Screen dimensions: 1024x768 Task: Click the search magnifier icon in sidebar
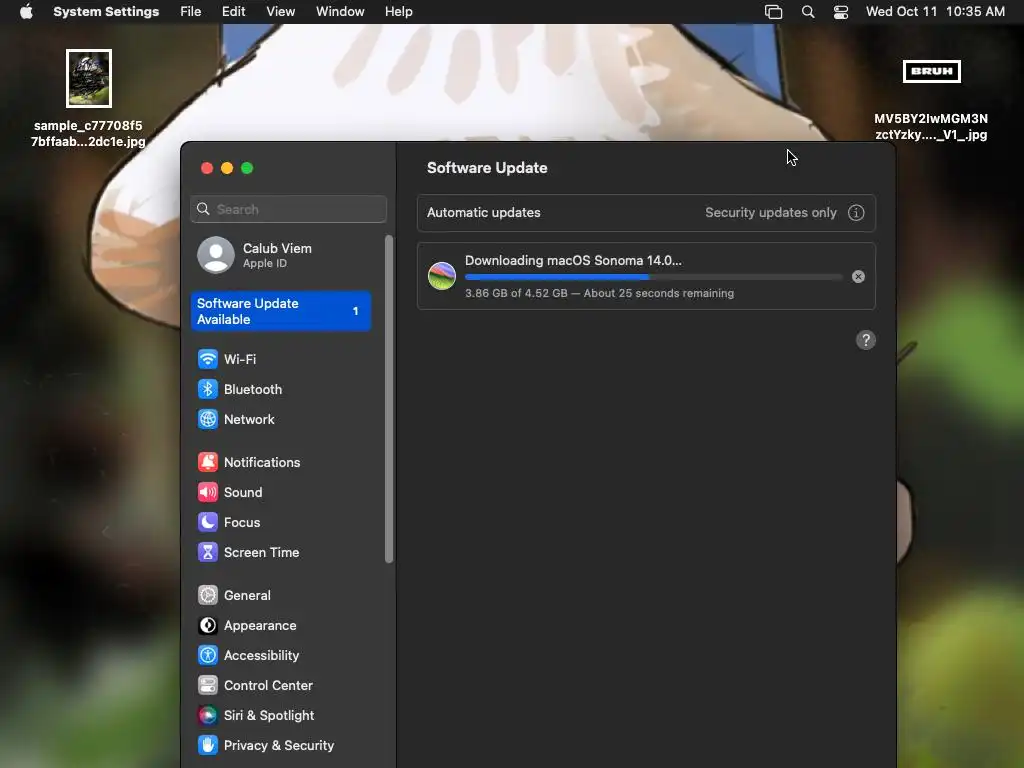point(203,209)
